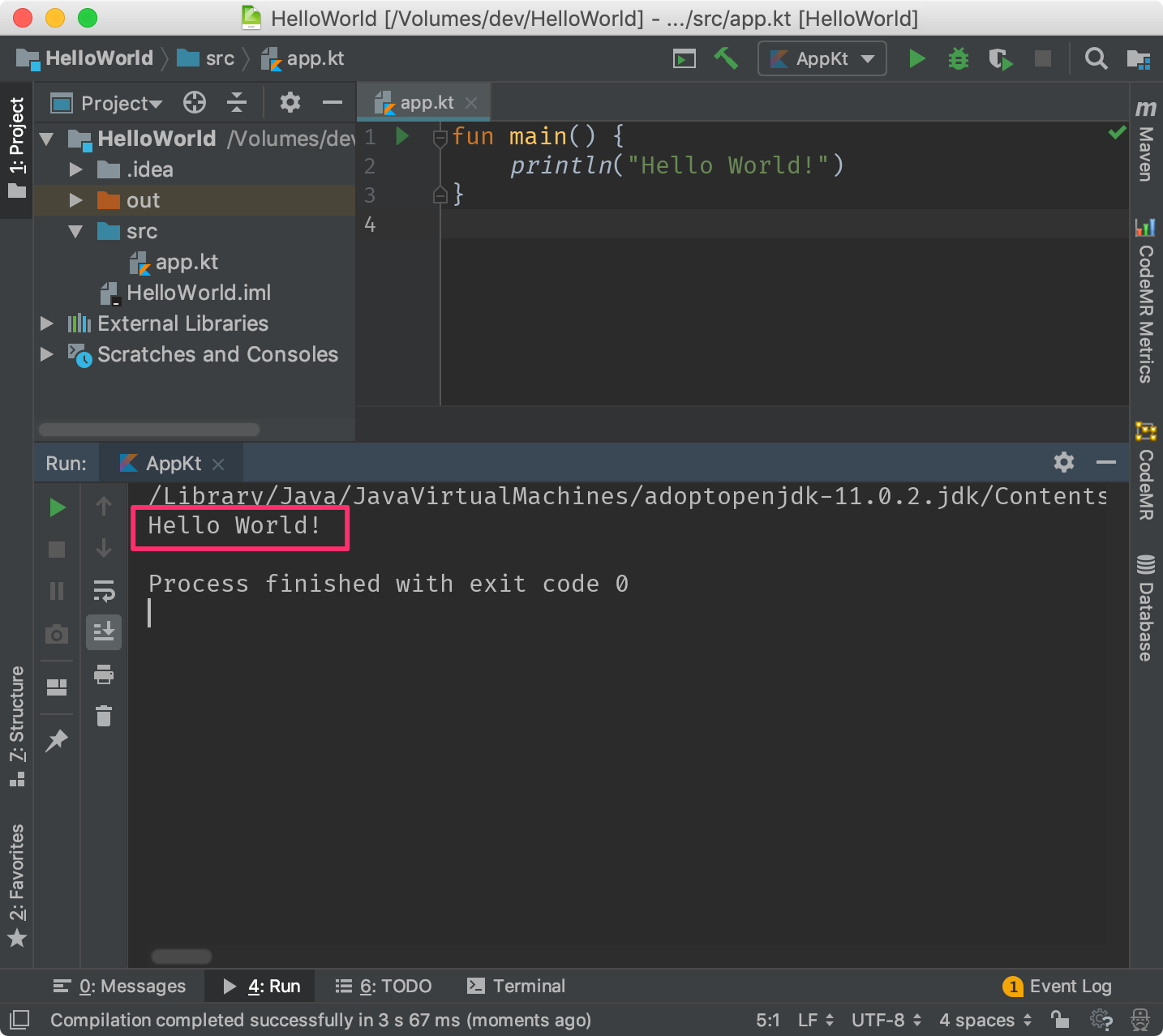The width and height of the screenshot is (1163, 1036).
Task: Open the Database side panel
Action: click(1145, 608)
